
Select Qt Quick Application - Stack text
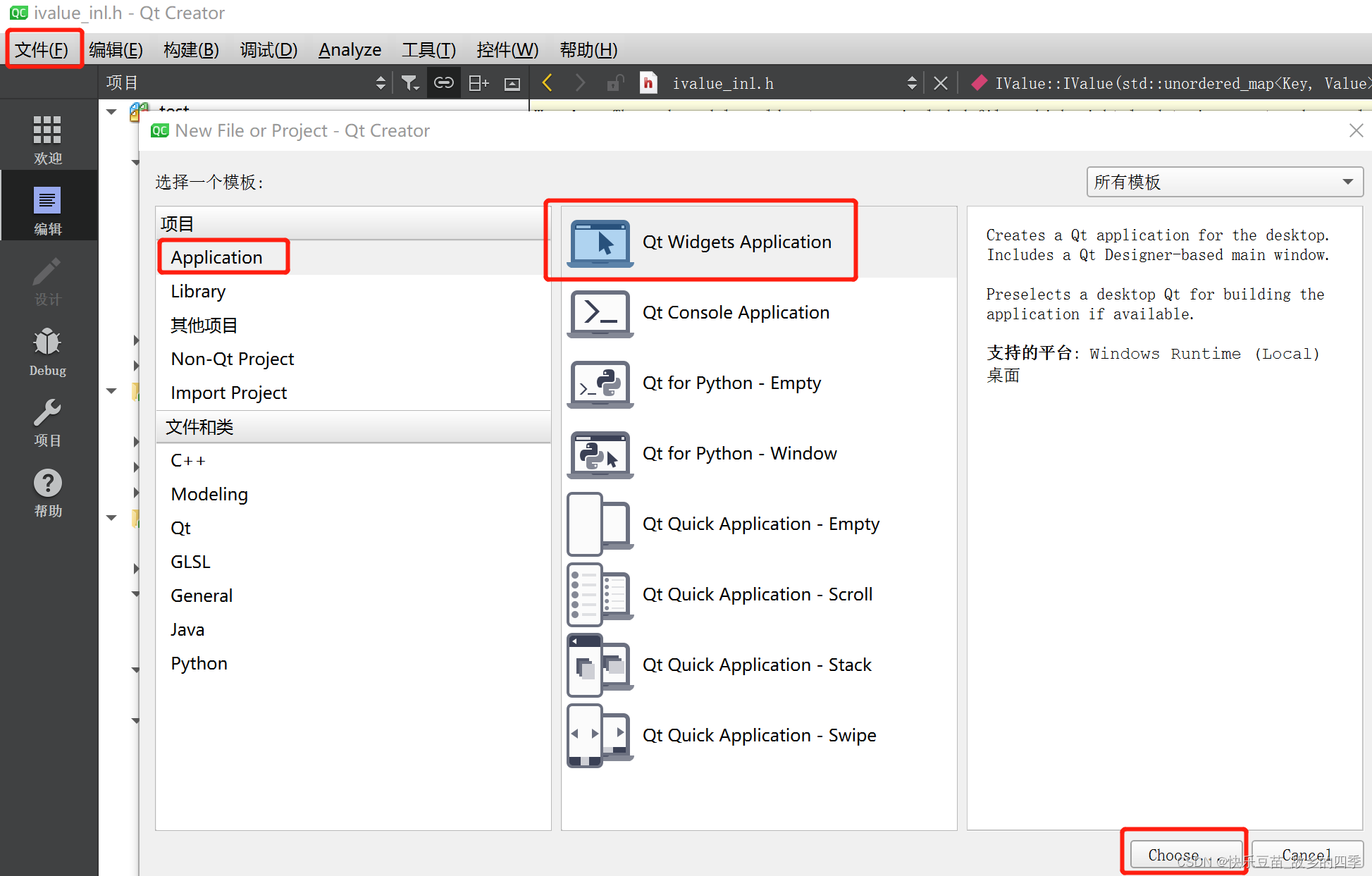tap(757, 665)
